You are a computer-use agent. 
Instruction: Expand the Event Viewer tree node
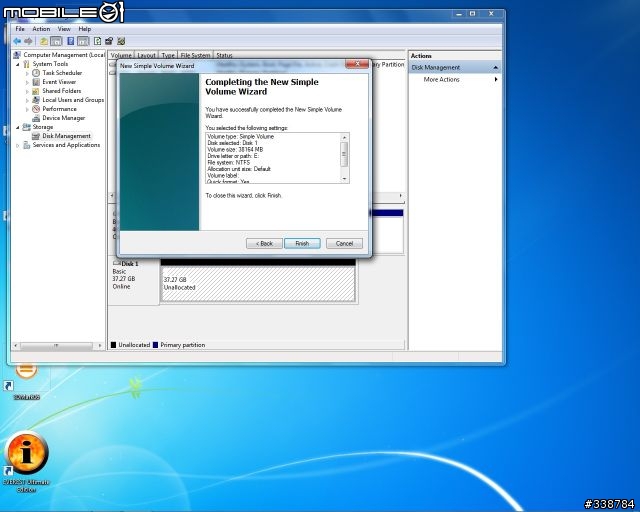pyautogui.click(x=27, y=82)
